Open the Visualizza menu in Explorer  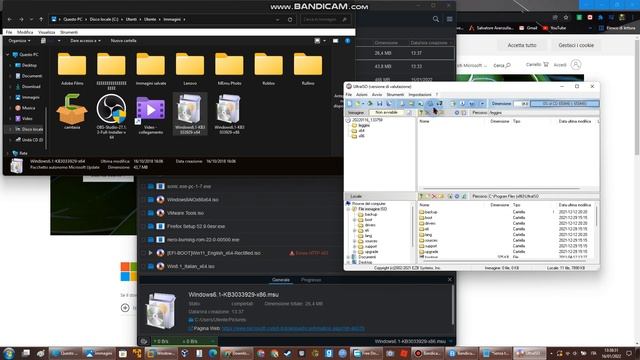coord(47,32)
